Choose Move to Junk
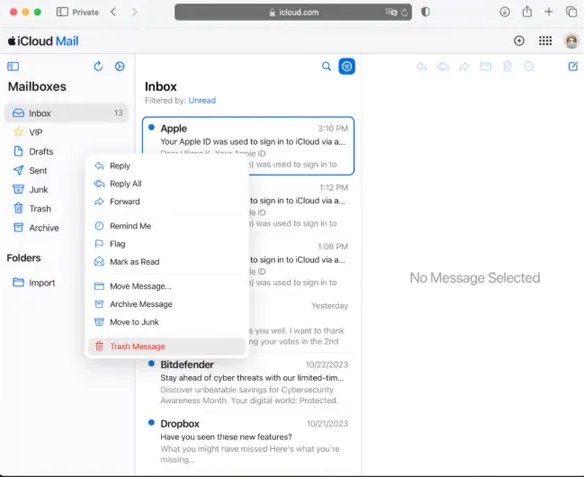This screenshot has width=585, height=477. (x=167, y=322)
